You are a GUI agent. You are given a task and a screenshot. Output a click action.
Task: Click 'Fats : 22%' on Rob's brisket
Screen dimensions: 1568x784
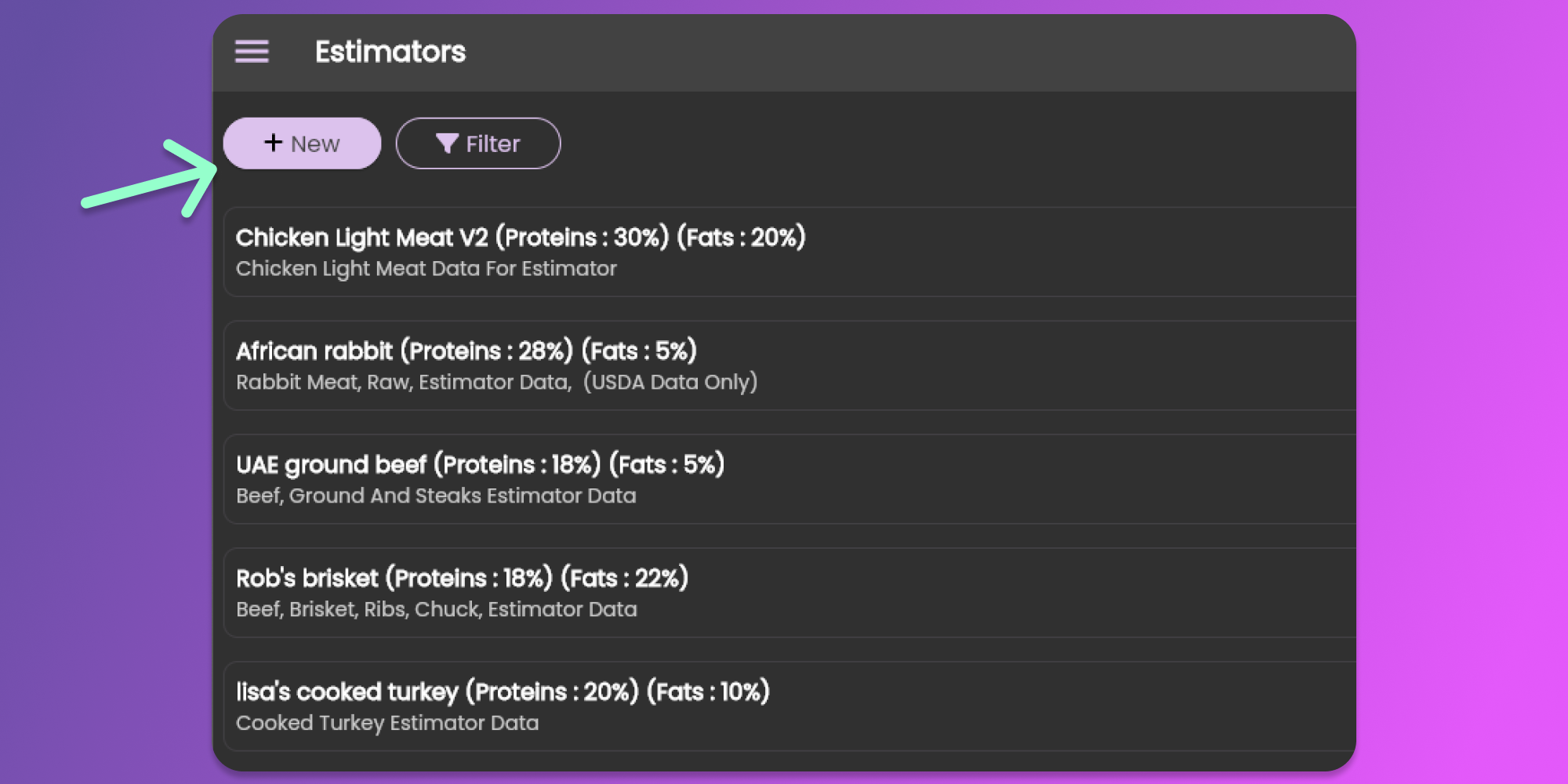click(624, 579)
